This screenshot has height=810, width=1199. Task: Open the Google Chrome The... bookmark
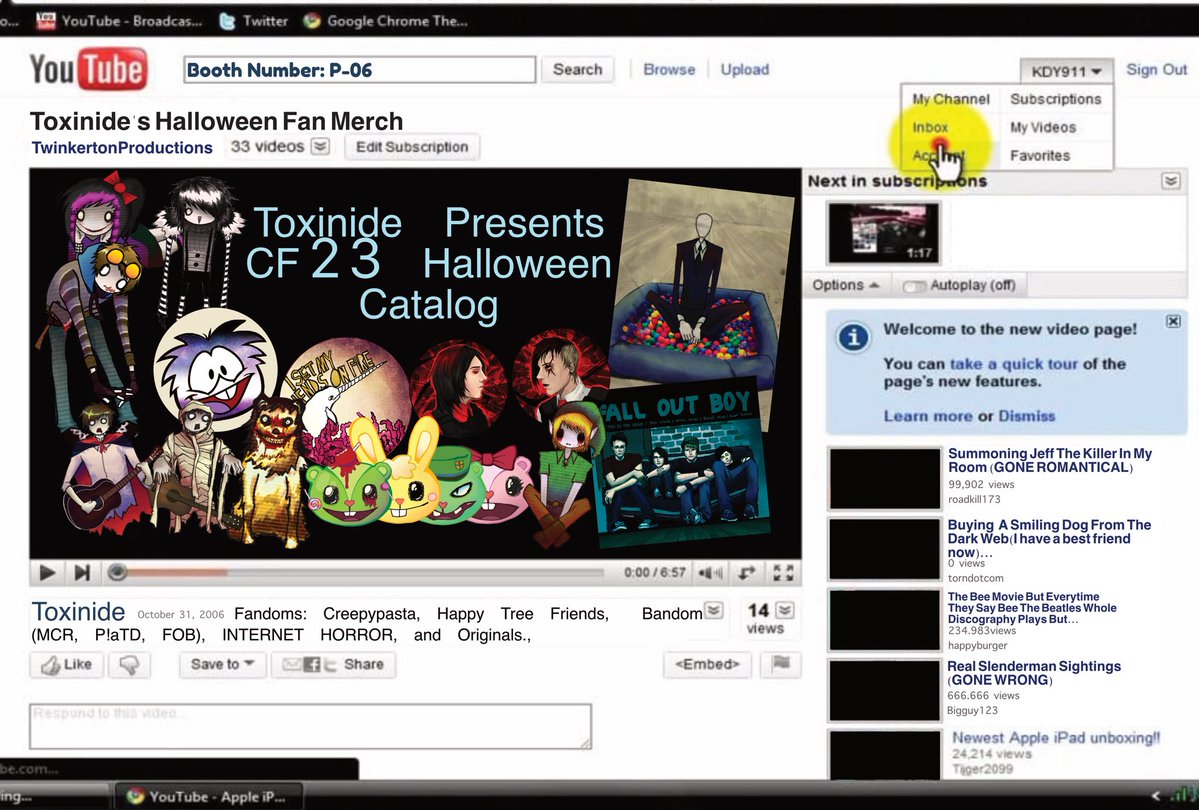pyautogui.click(x=385, y=21)
